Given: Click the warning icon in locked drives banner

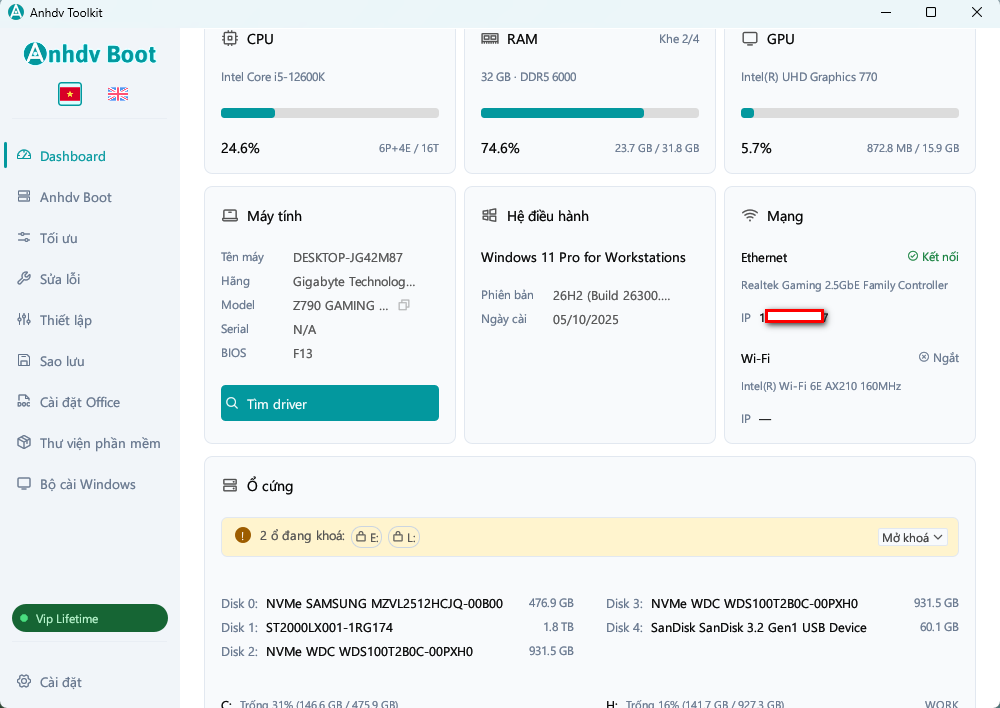Looking at the screenshot, I should pos(242,535).
